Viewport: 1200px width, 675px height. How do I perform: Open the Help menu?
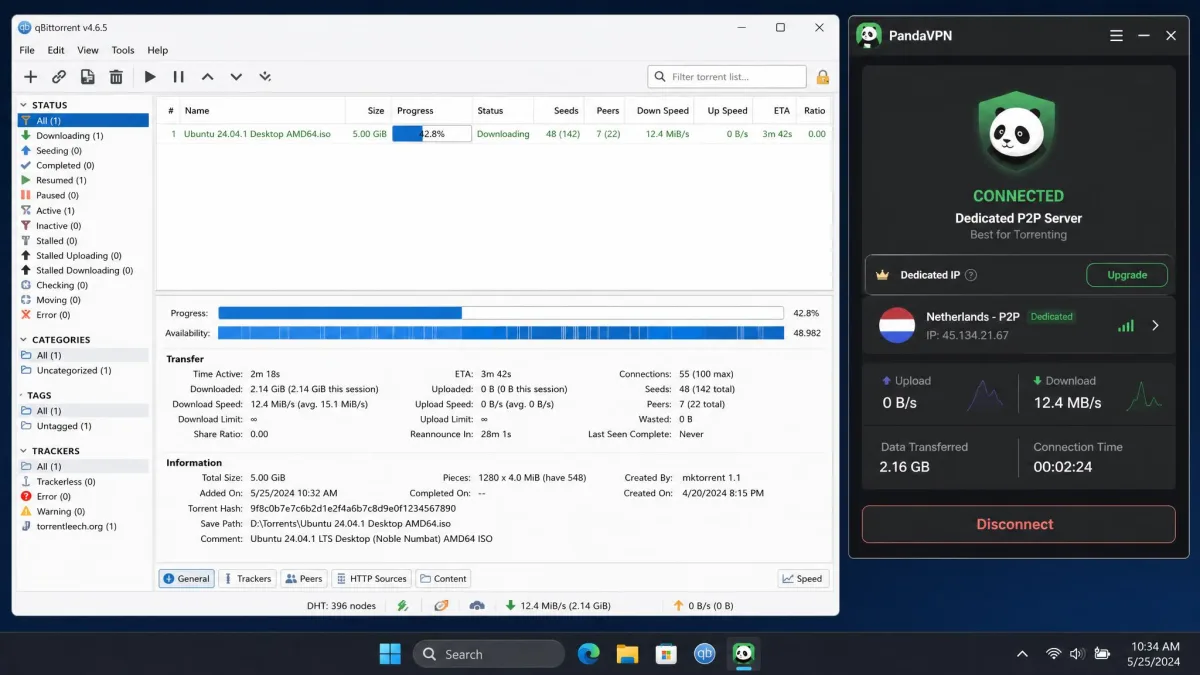point(158,50)
